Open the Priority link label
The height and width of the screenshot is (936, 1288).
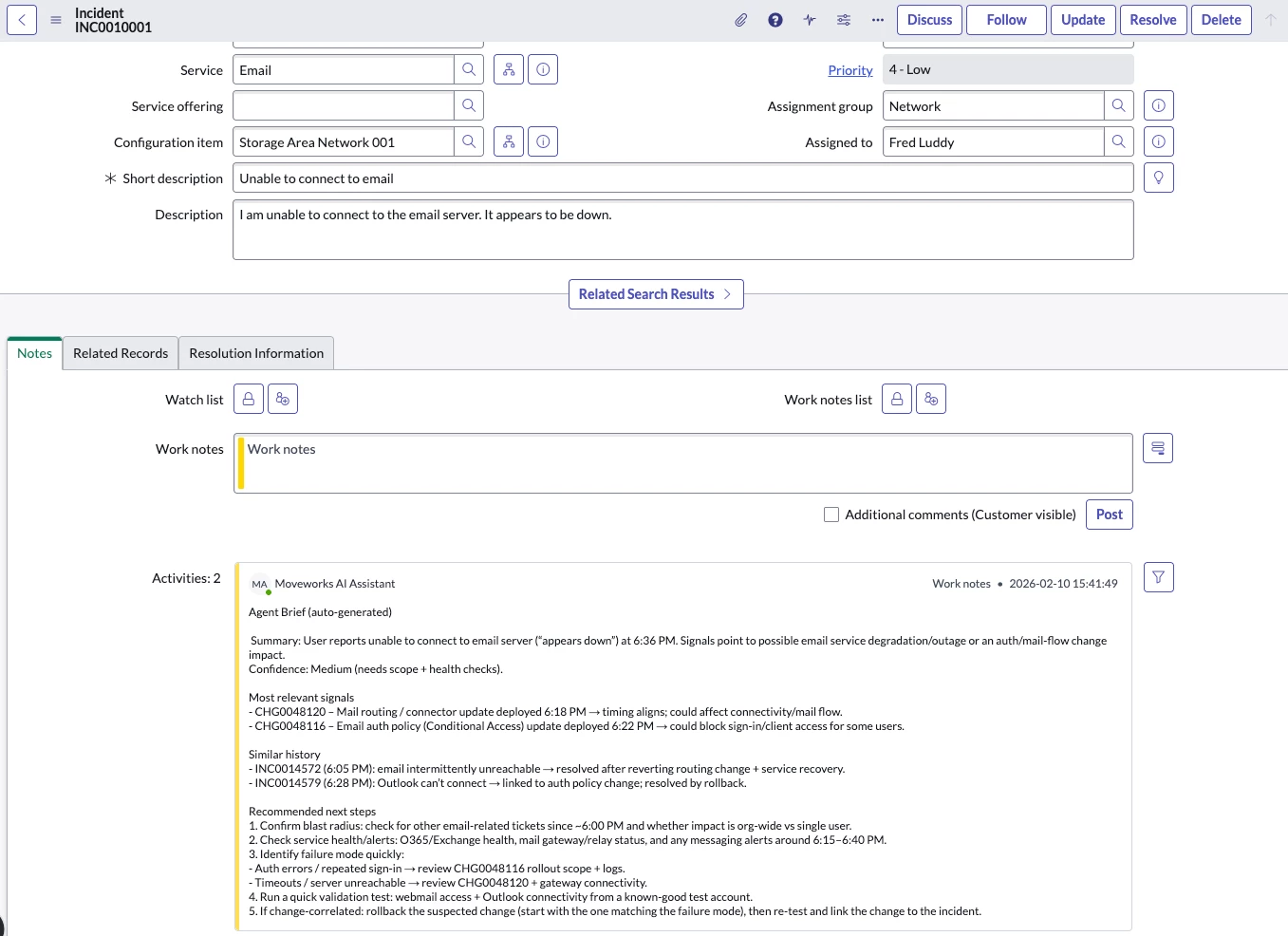850,70
